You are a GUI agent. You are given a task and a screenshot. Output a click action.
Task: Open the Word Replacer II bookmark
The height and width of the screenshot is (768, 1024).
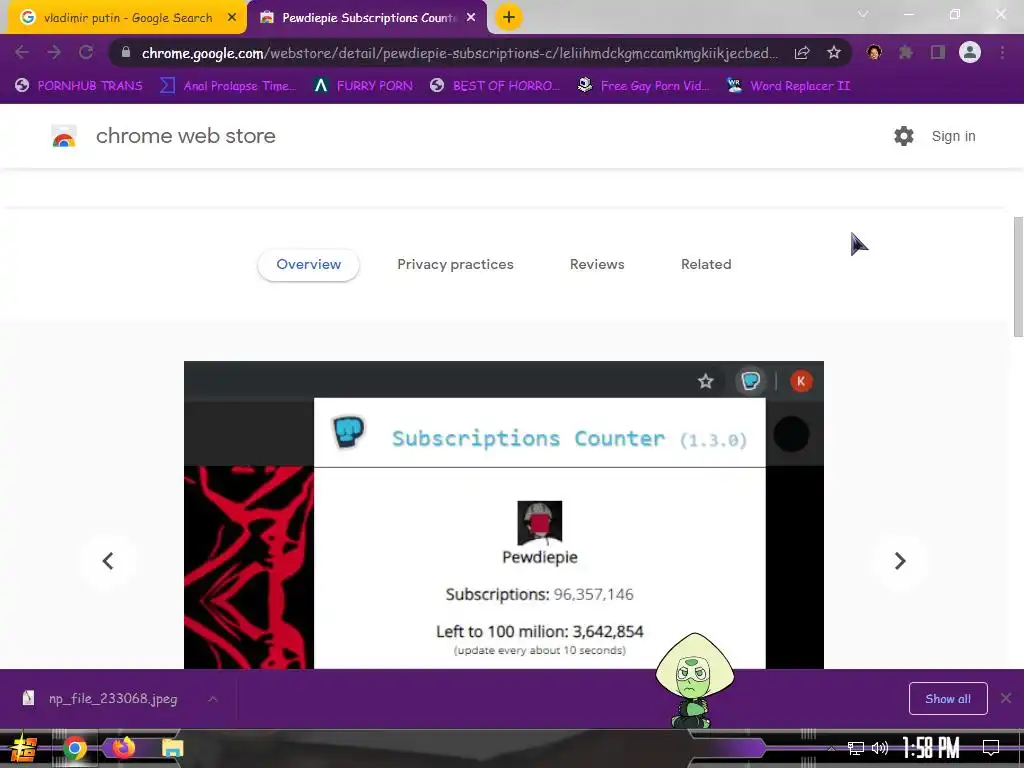pos(789,86)
